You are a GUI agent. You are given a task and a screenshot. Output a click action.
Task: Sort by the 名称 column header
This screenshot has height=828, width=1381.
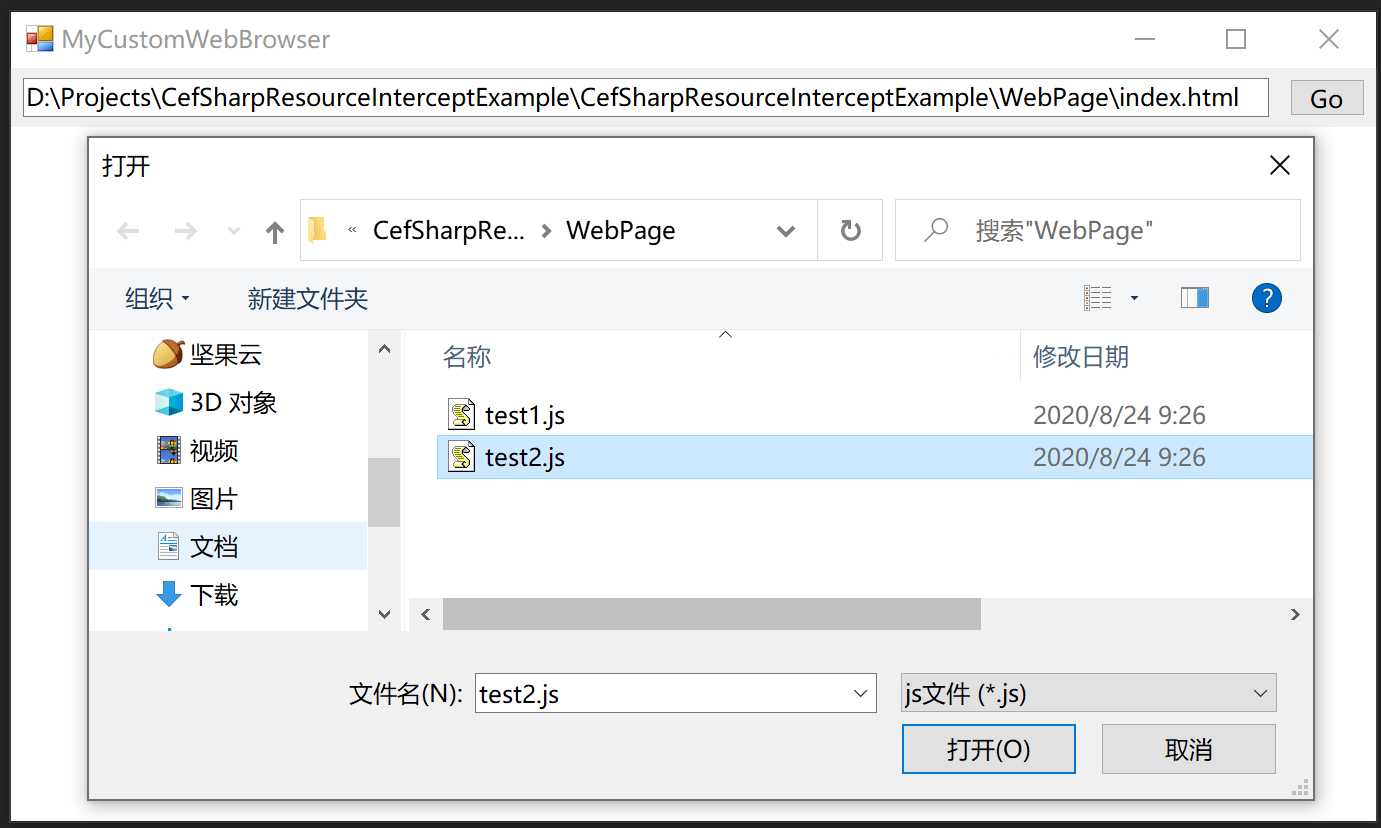(467, 357)
